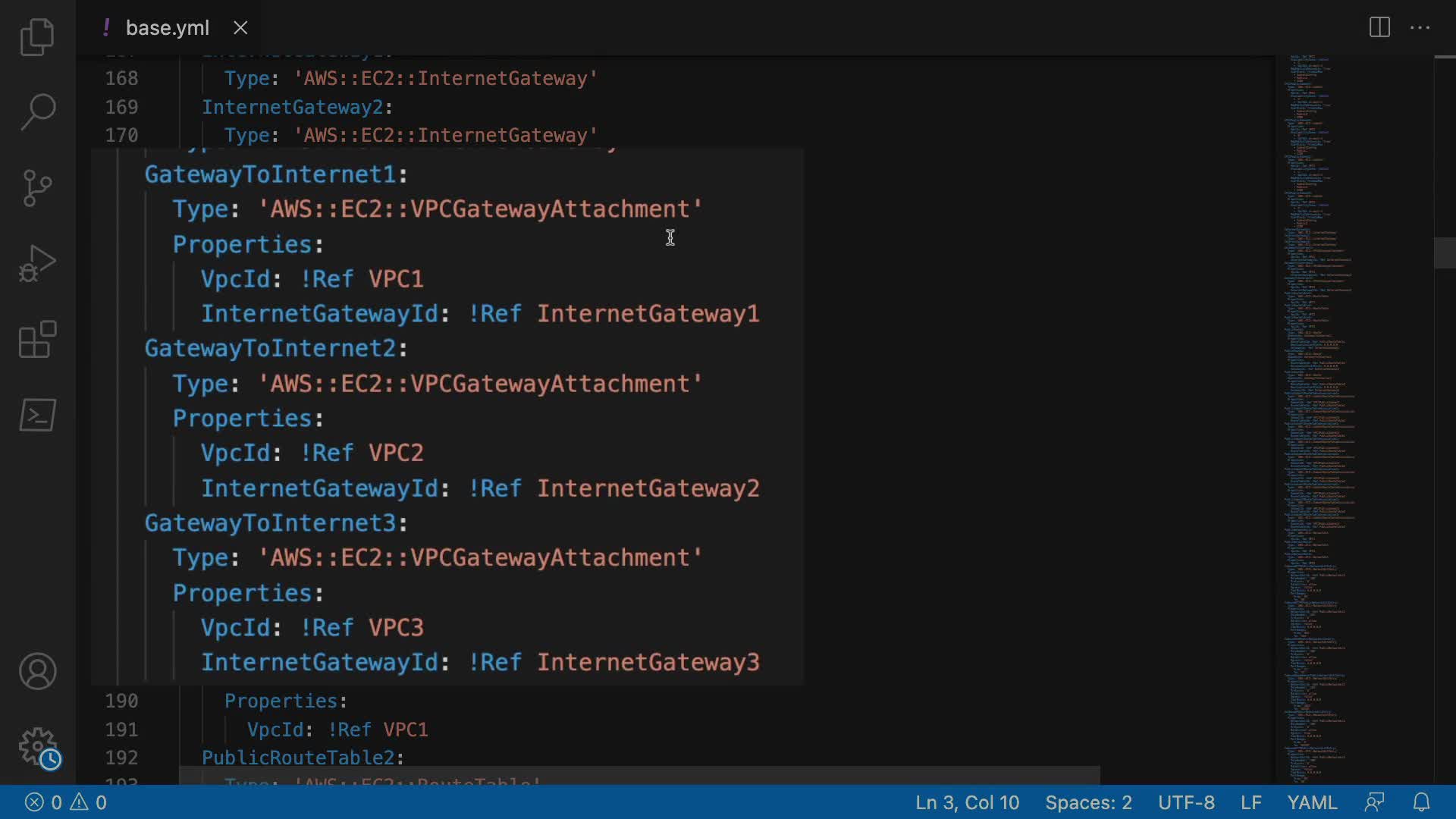Open the Extensions view

click(x=37, y=339)
